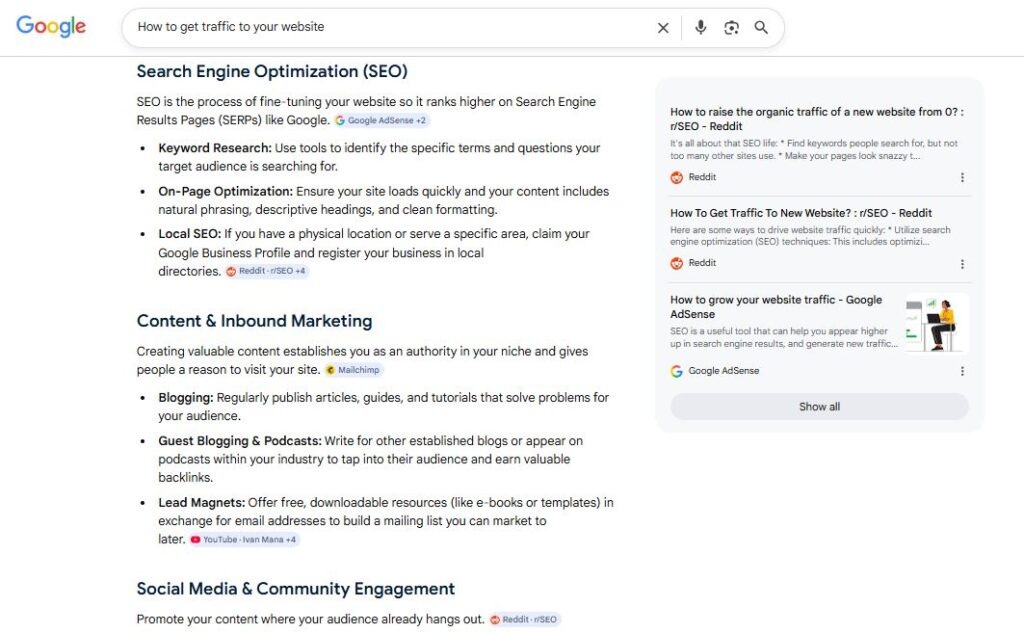Open Google Lens image search icon
The image size is (1024, 633).
tap(731, 27)
